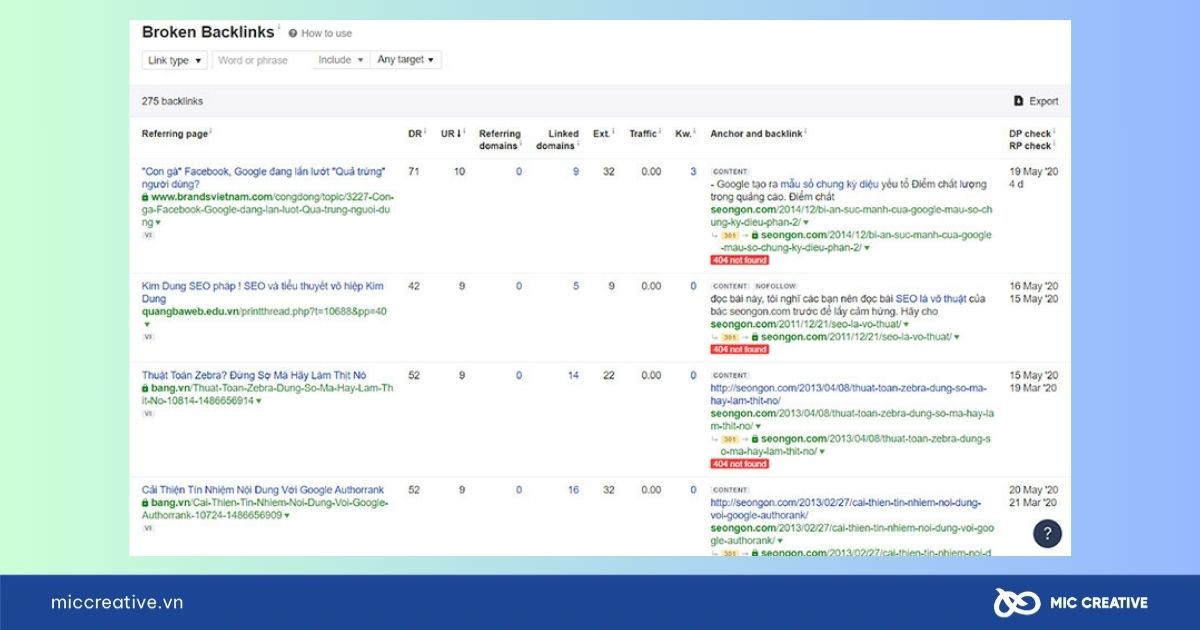The width and height of the screenshot is (1200, 630).
Task: Open the round help button at bottom right
Action: click(1047, 534)
